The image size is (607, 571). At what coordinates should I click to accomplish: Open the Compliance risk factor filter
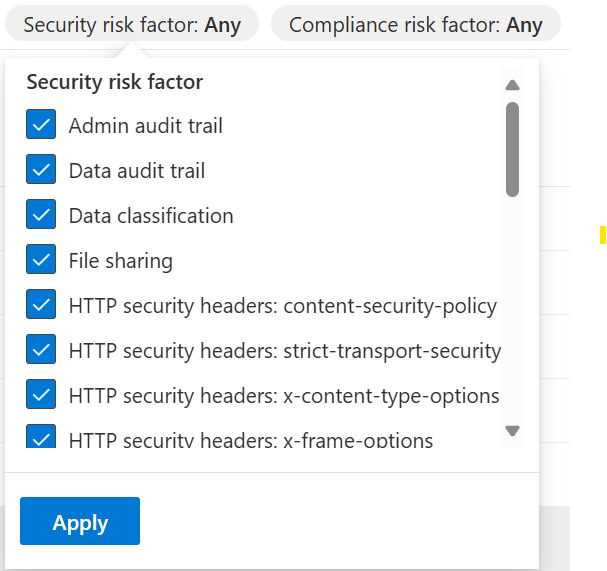[x=415, y=25]
